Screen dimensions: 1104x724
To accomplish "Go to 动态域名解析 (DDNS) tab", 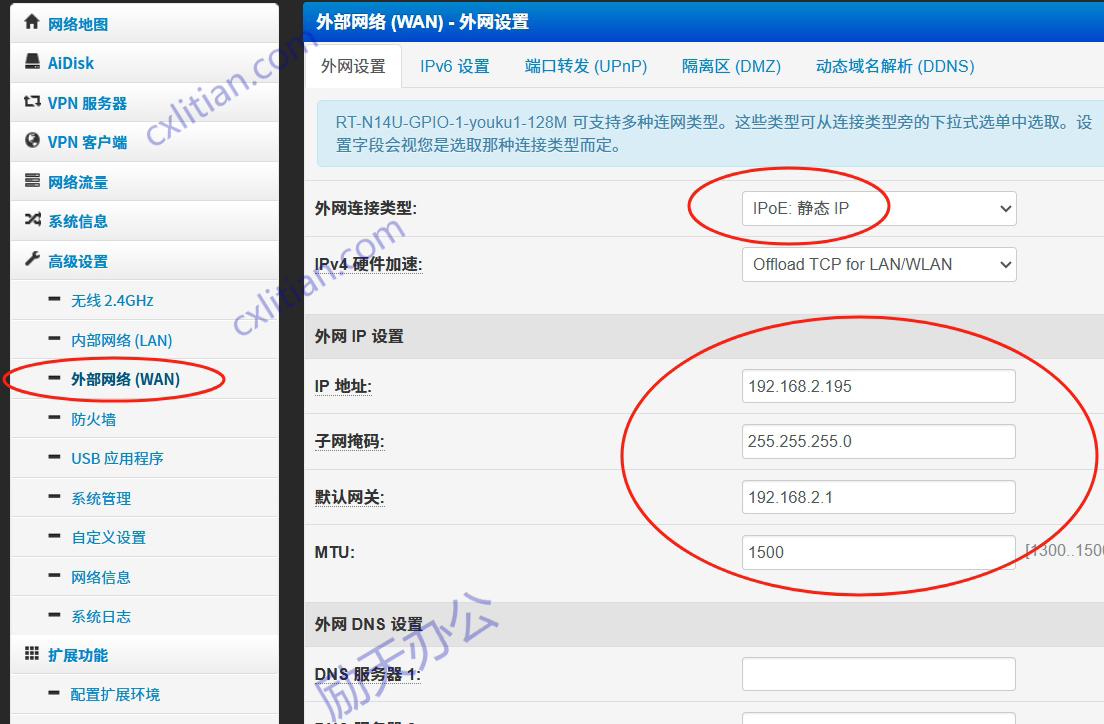I will click(894, 66).
